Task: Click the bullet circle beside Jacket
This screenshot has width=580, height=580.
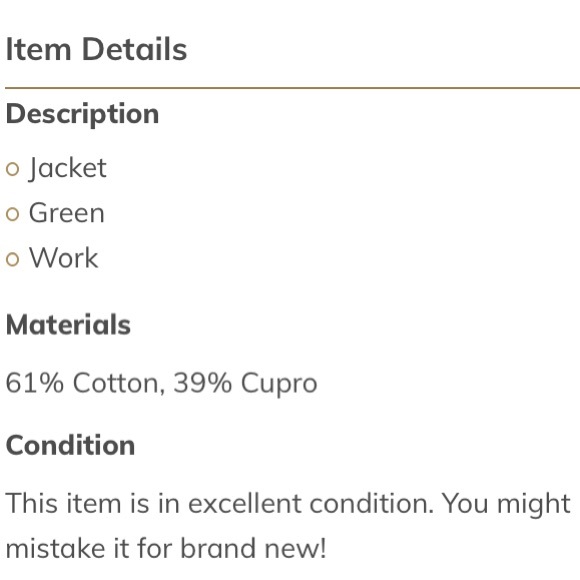Action: click(13, 169)
